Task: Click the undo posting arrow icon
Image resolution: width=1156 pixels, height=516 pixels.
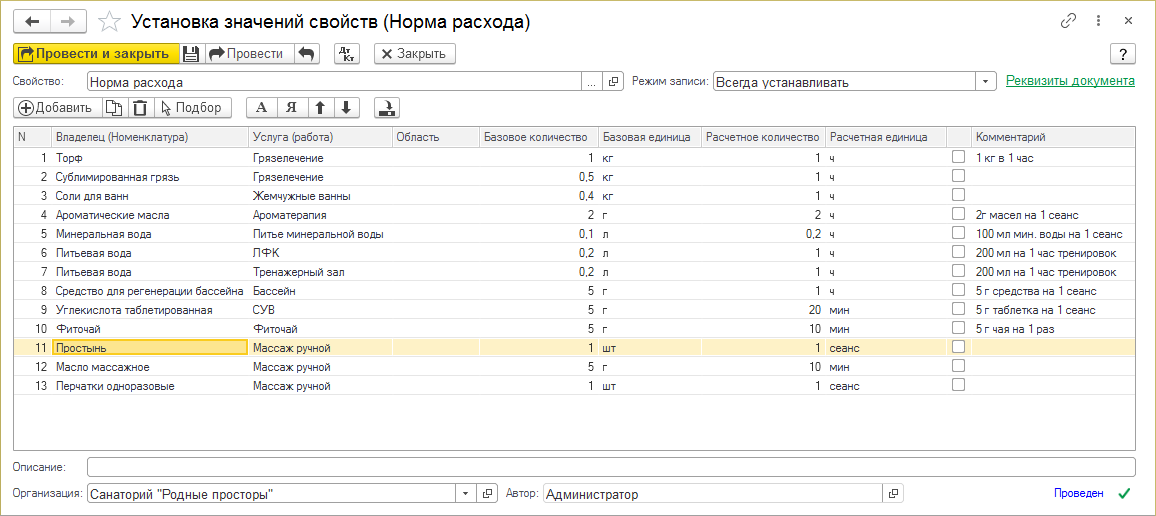Action: [307, 54]
